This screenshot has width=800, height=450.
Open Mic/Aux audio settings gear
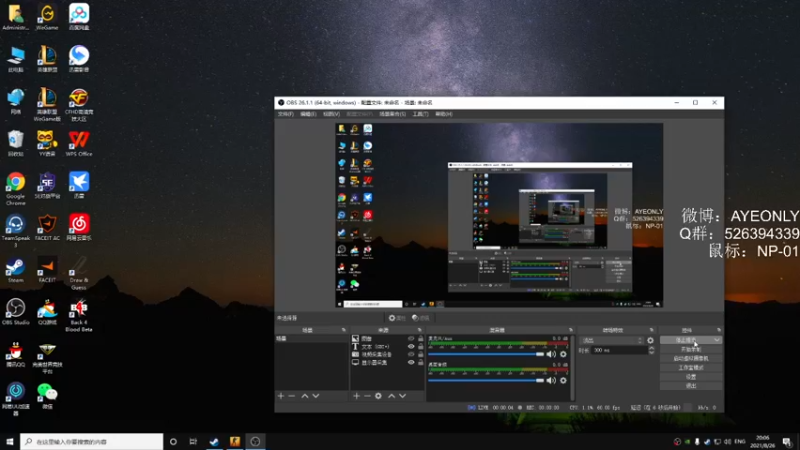click(x=563, y=354)
